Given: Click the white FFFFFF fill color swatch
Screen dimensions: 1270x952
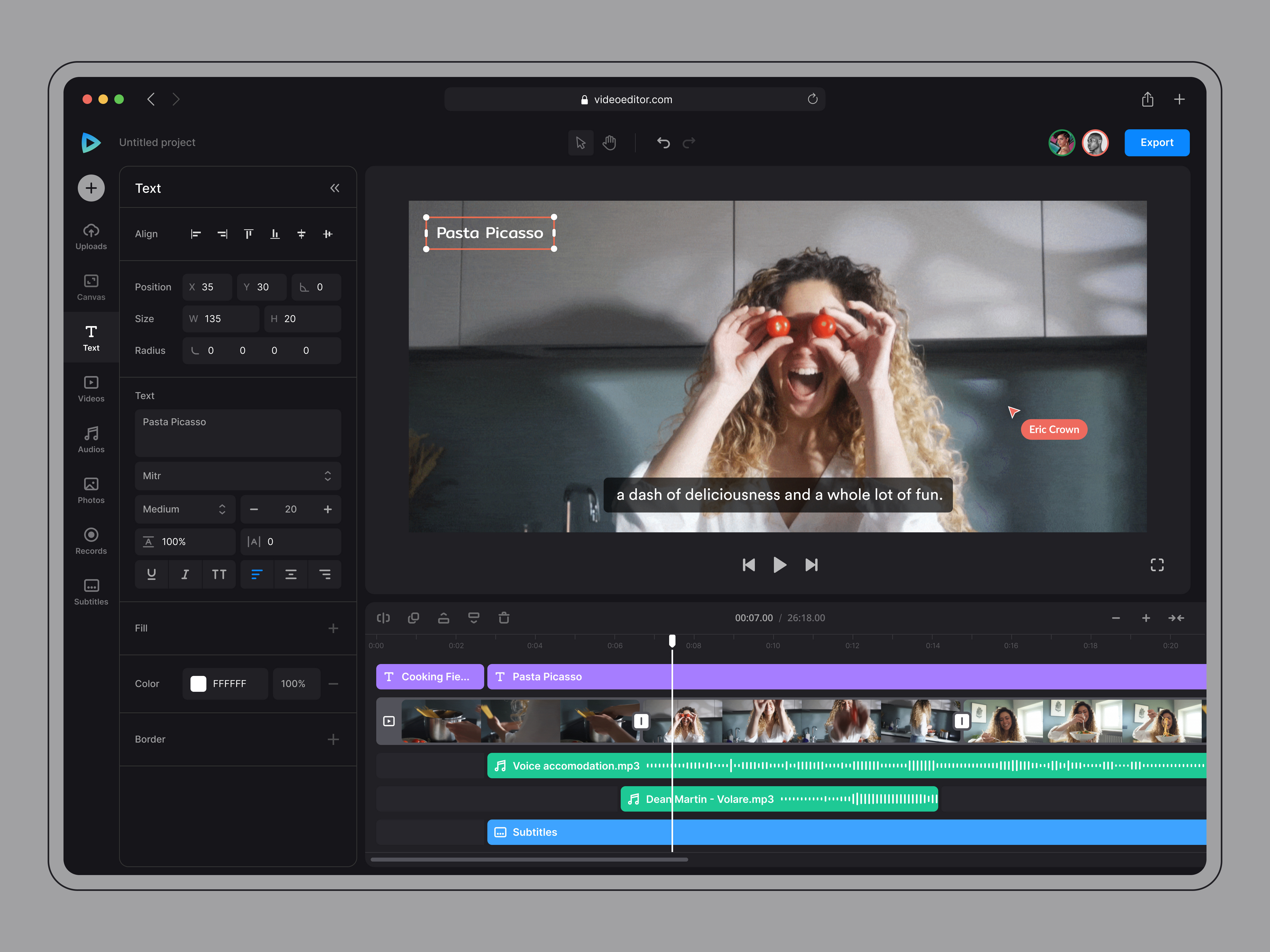Looking at the screenshot, I should 198,683.
